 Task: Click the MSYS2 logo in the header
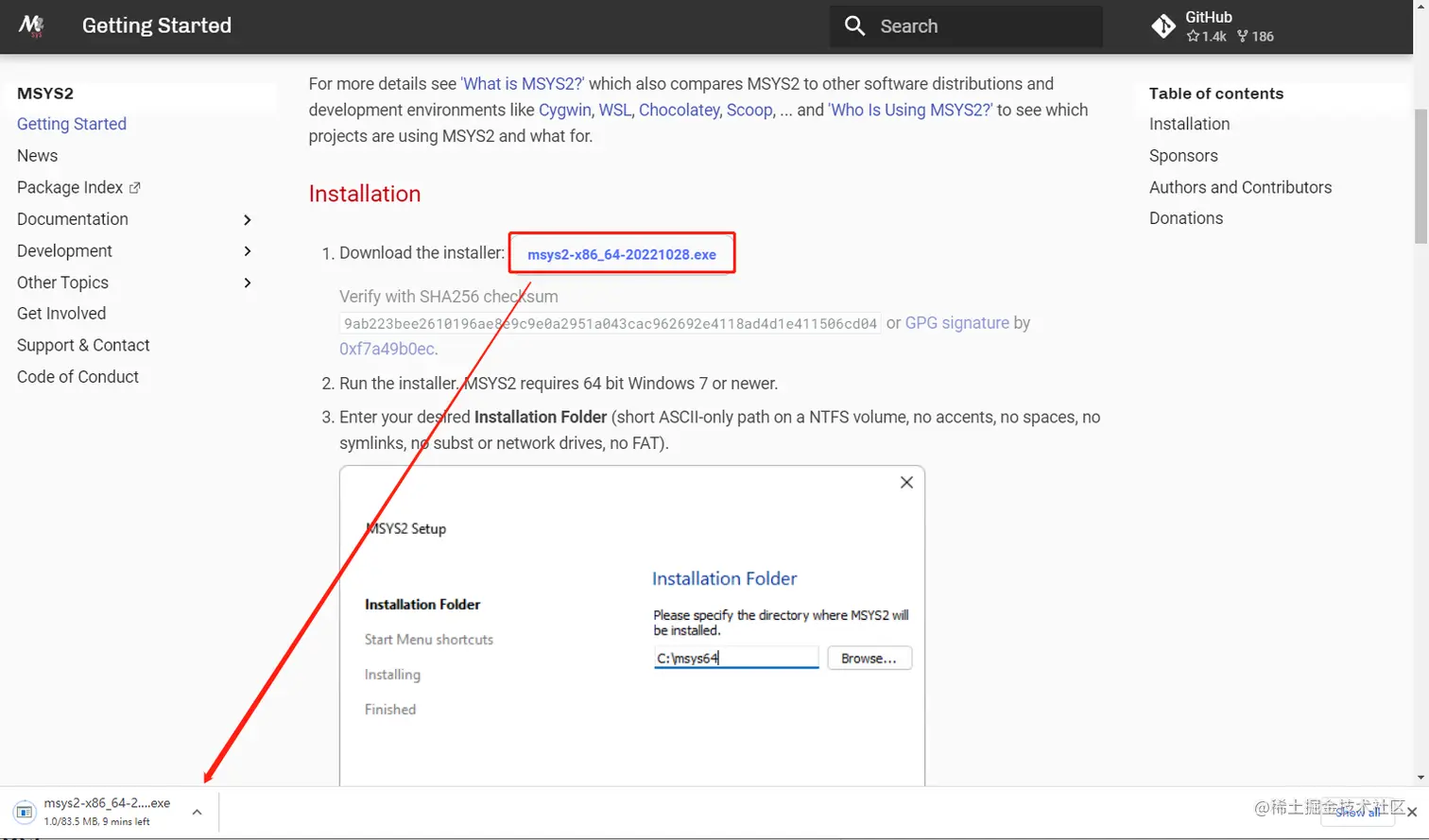coord(31,26)
